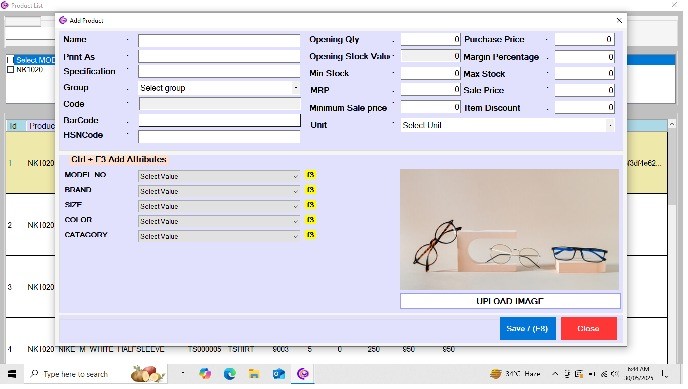Open Microsoft Edge from the taskbar

pos(229,374)
